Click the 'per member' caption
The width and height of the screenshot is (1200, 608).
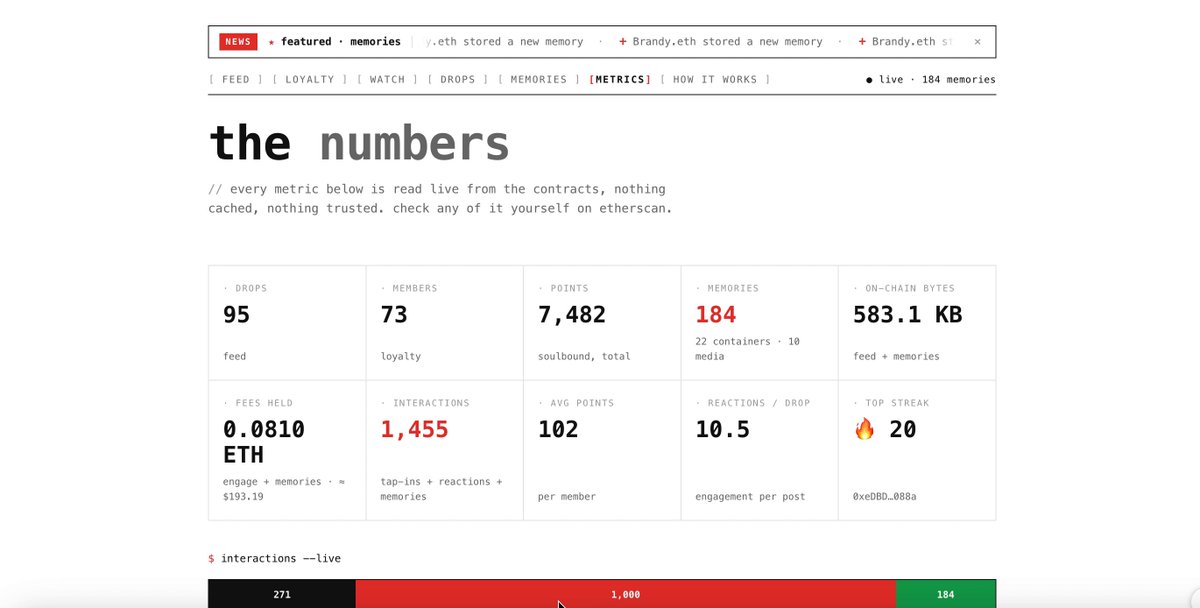coord(567,496)
